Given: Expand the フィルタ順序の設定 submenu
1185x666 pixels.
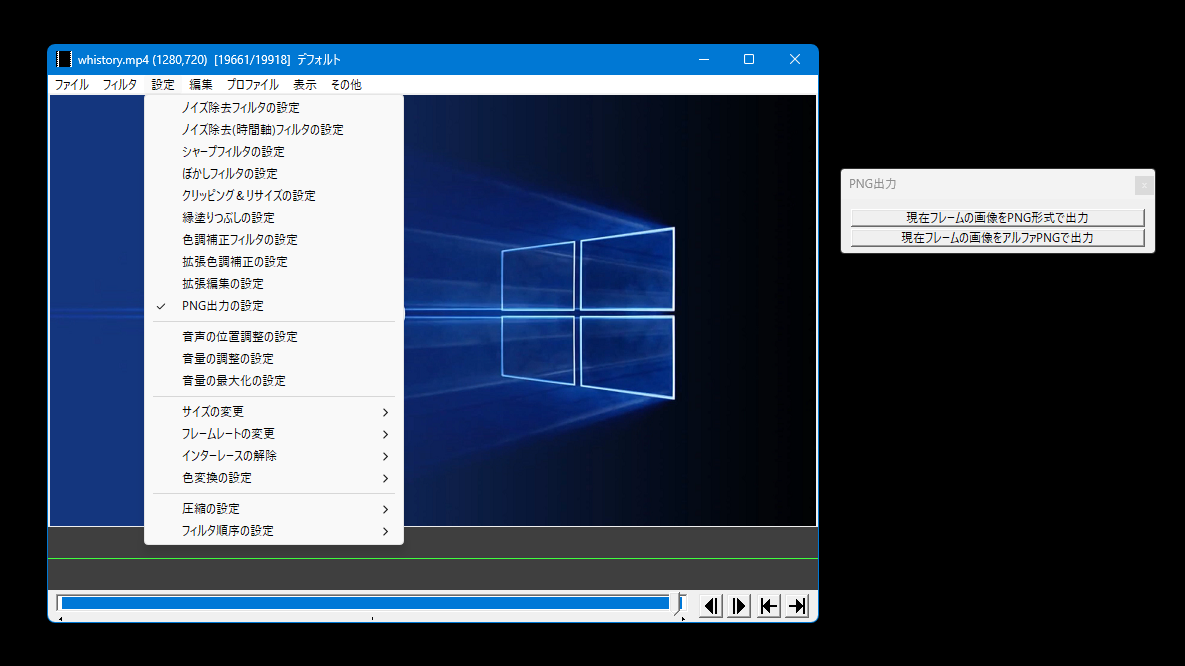Looking at the screenshot, I should (x=274, y=531).
